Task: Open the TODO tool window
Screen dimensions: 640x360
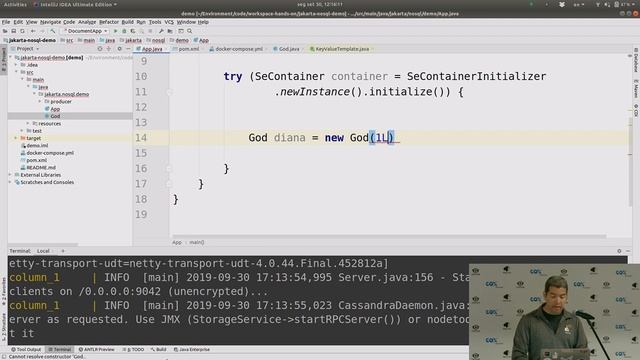Action: [133, 350]
